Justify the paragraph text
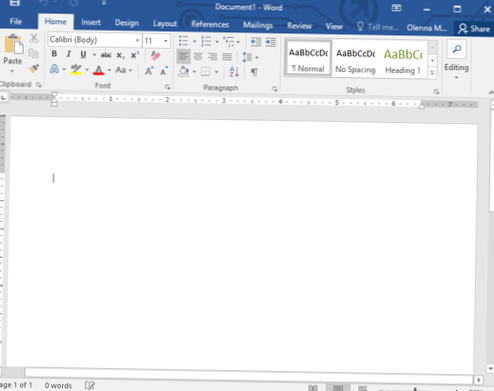 click(x=227, y=57)
